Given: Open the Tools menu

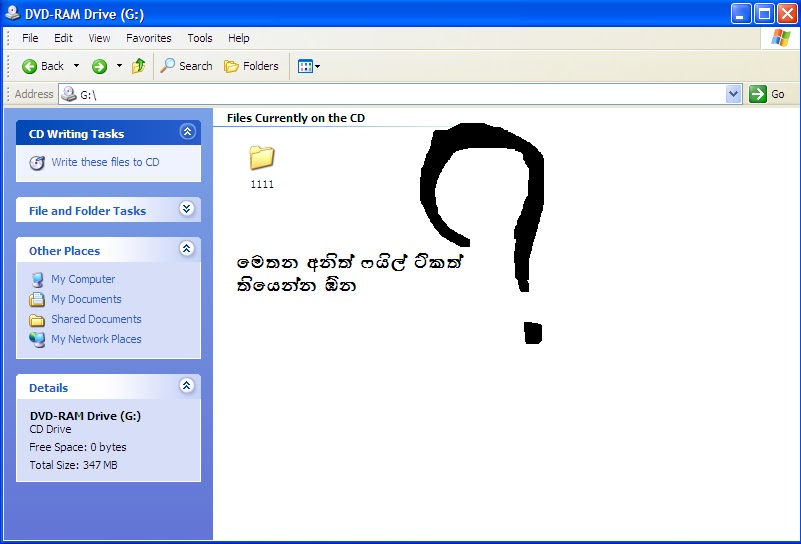Looking at the screenshot, I should pos(200,38).
